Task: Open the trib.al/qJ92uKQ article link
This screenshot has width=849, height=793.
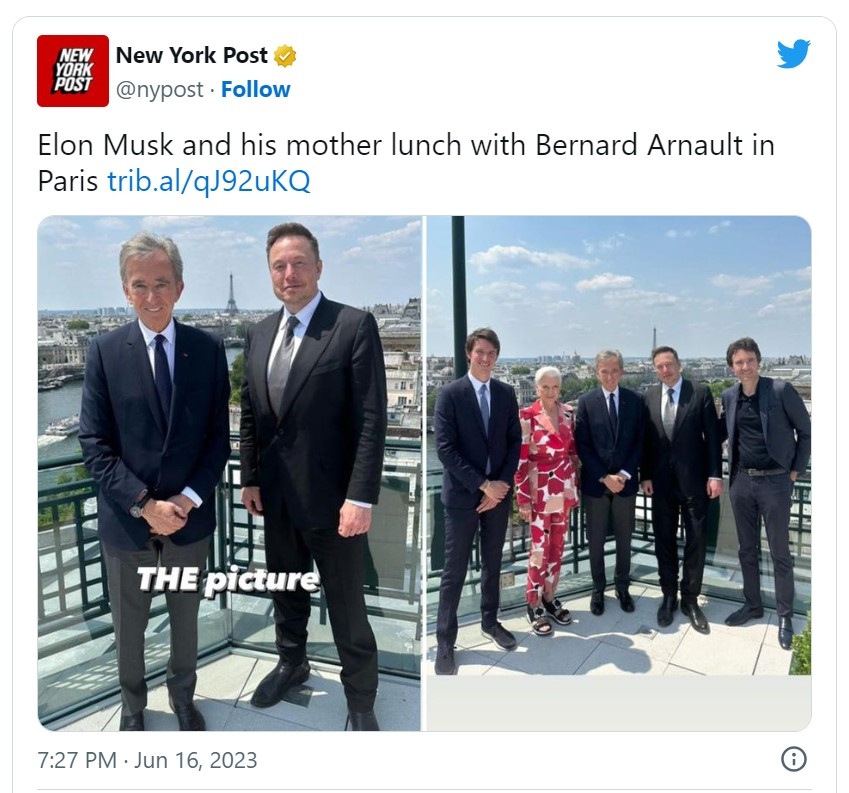Action: (x=209, y=180)
